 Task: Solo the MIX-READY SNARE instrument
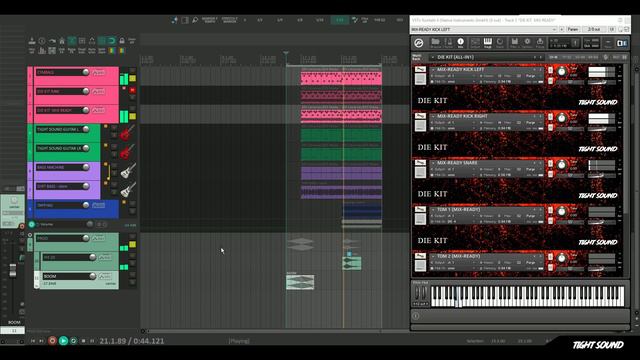550,164
